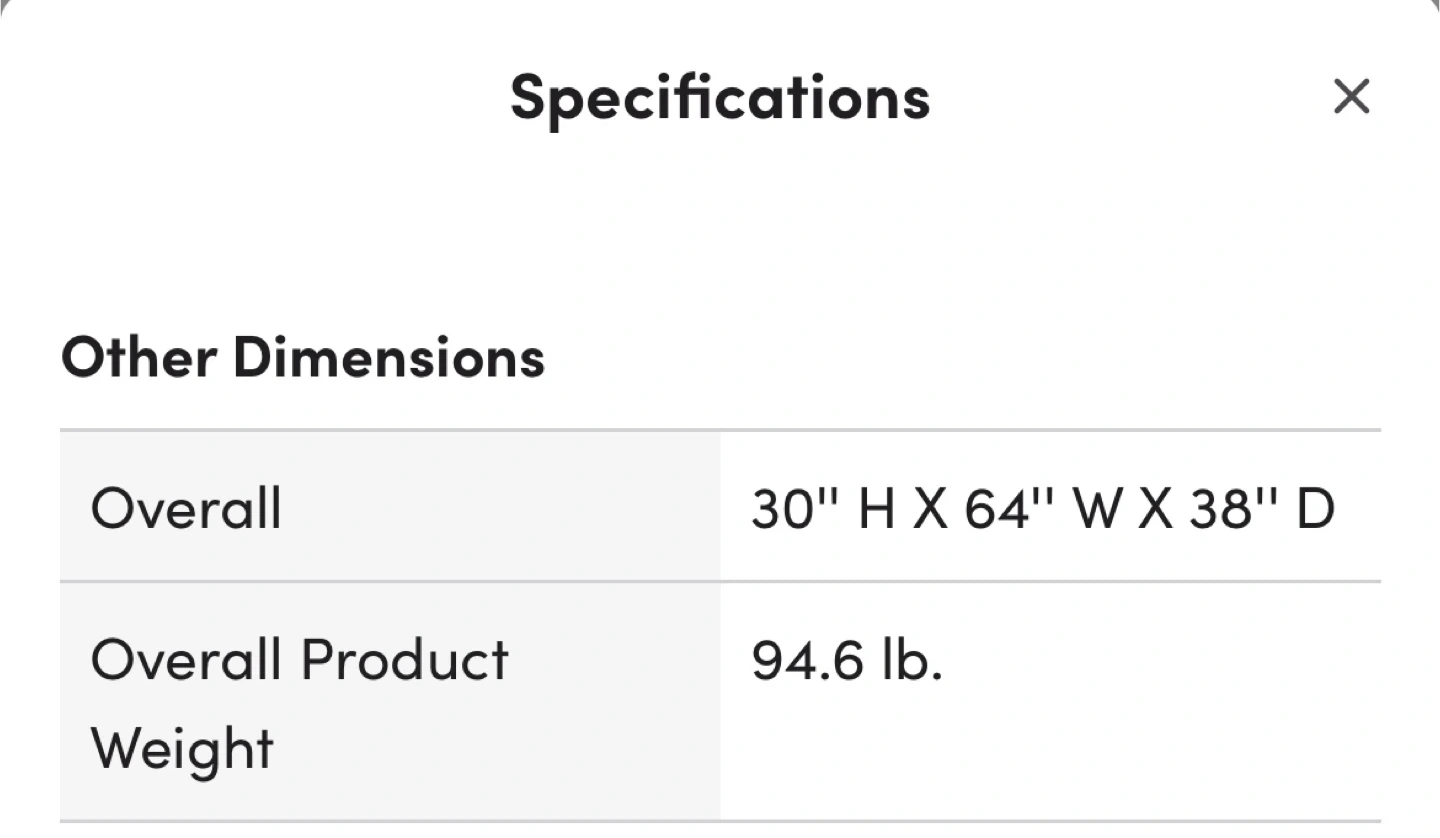This screenshot has width=1440, height=838.
Task: Click the second X separator in dimensions
Action: pos(1155,508)
